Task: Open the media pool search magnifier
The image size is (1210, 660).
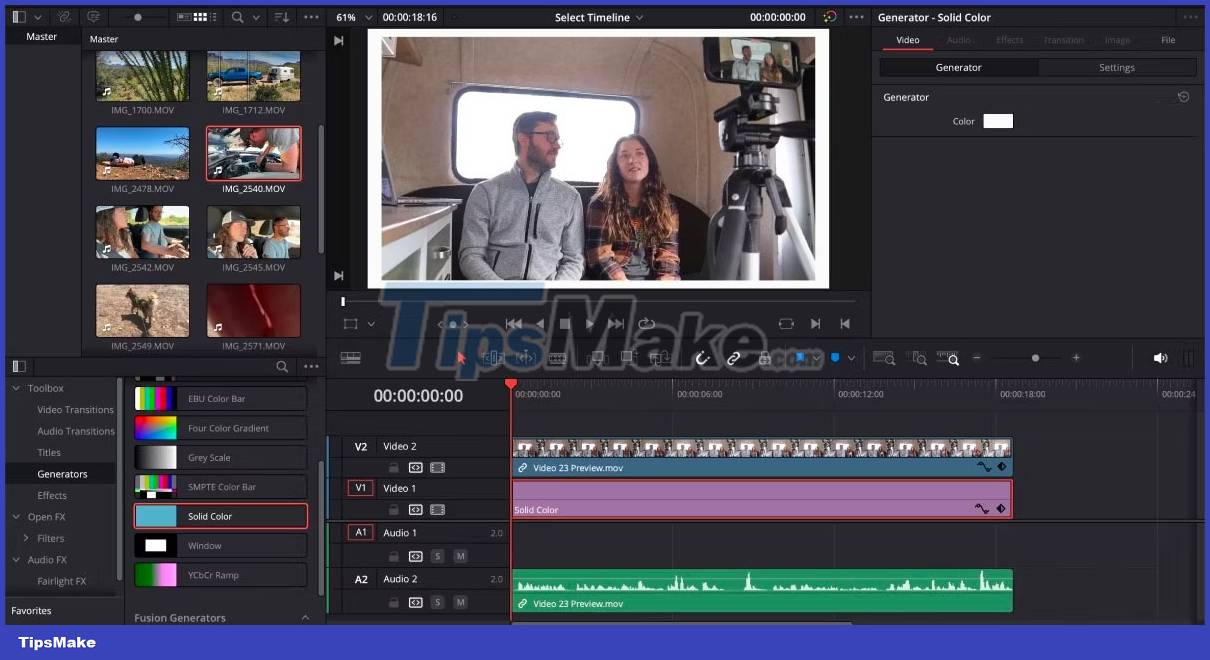Action: point(238,17)
